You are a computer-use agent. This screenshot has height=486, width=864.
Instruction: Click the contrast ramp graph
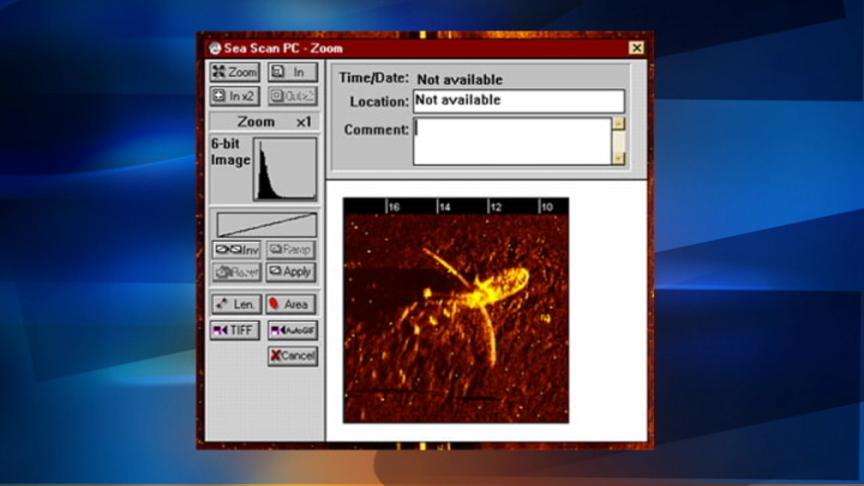(267, 225)
